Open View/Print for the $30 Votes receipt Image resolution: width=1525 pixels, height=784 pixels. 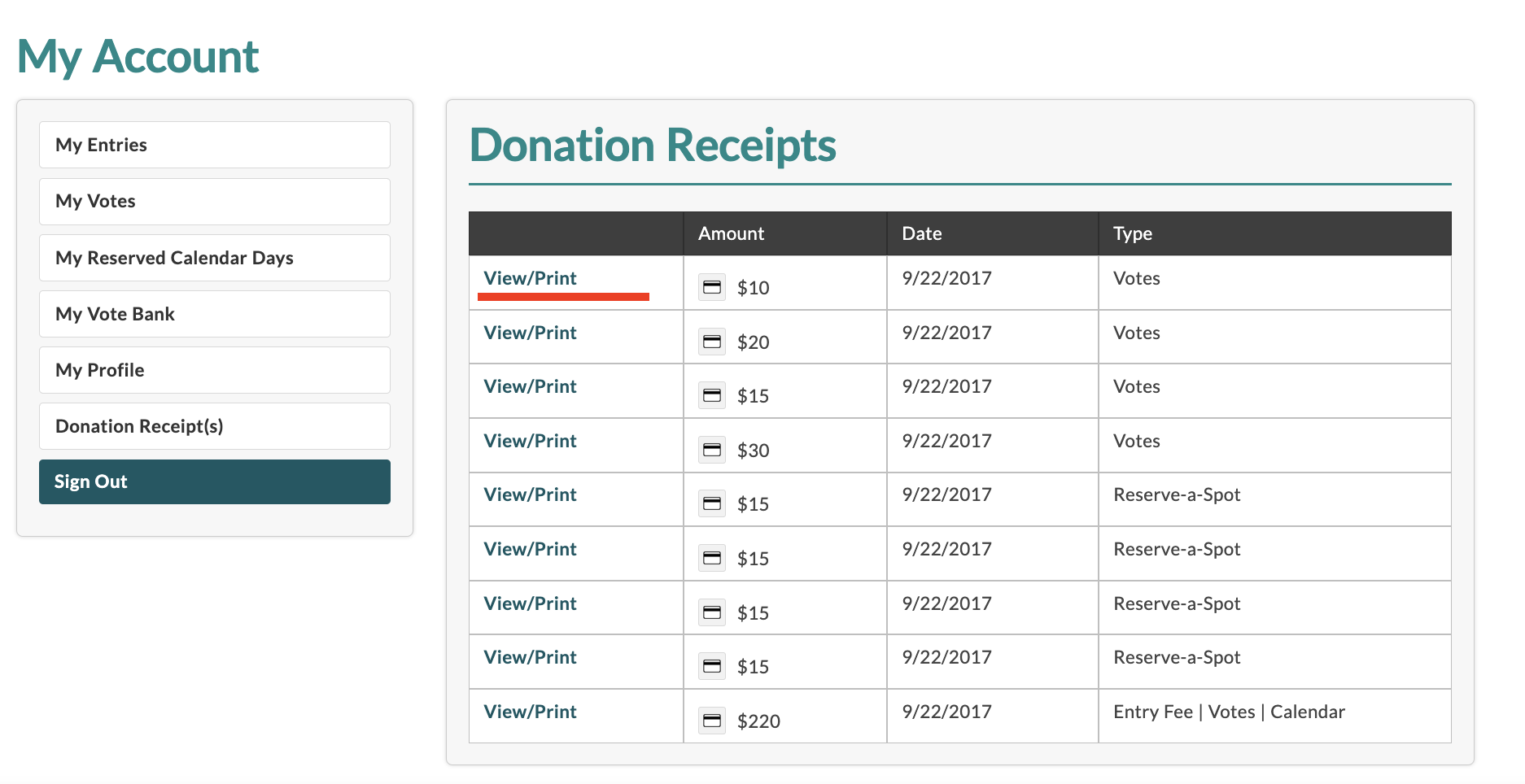point(530,441)
